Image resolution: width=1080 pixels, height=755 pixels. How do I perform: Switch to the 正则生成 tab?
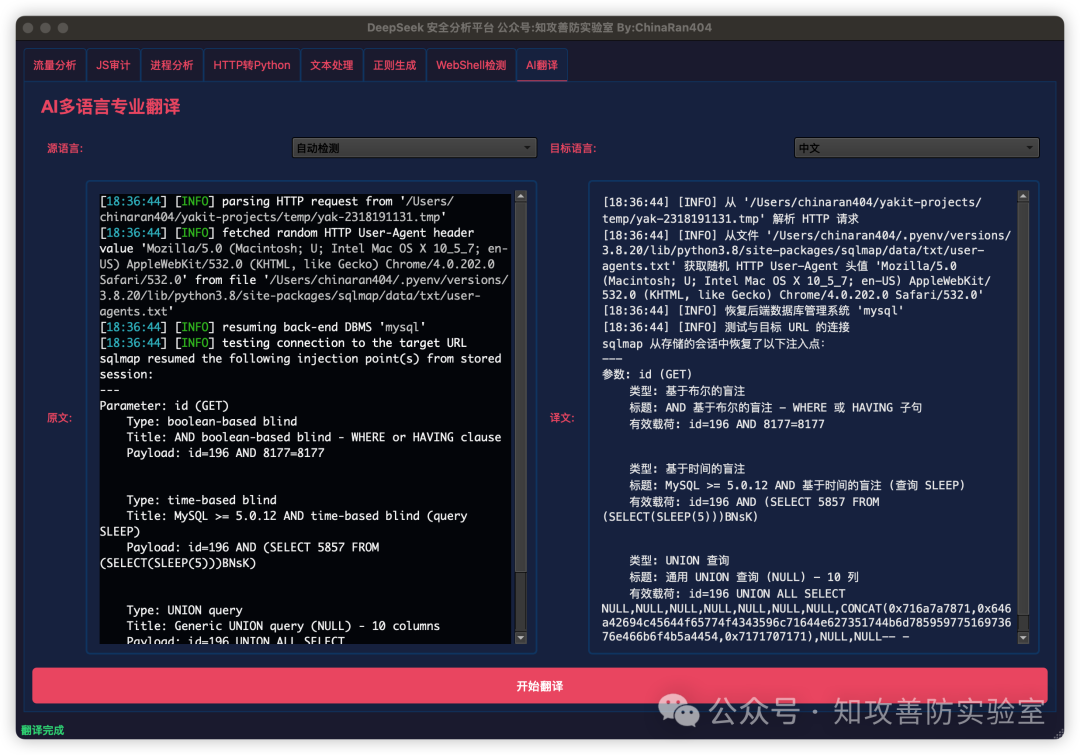(x=395, y=65)
